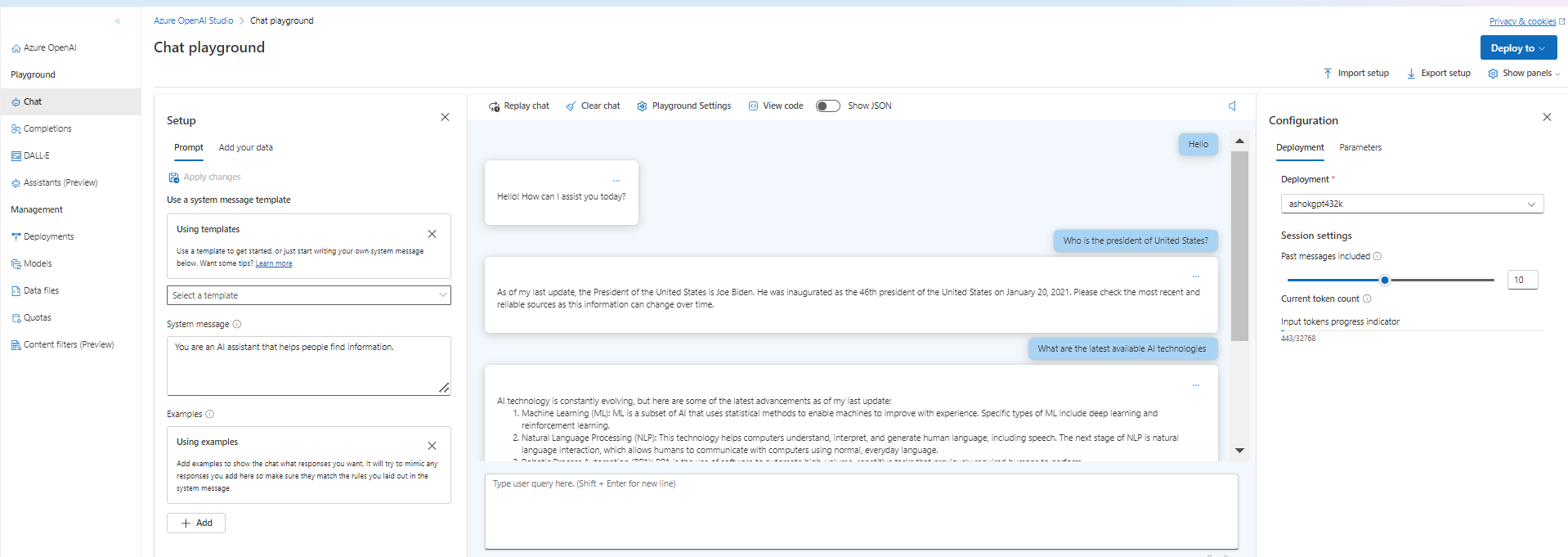Click the 'Hello' user message bubble
1568x557 pixels.
1198,144
